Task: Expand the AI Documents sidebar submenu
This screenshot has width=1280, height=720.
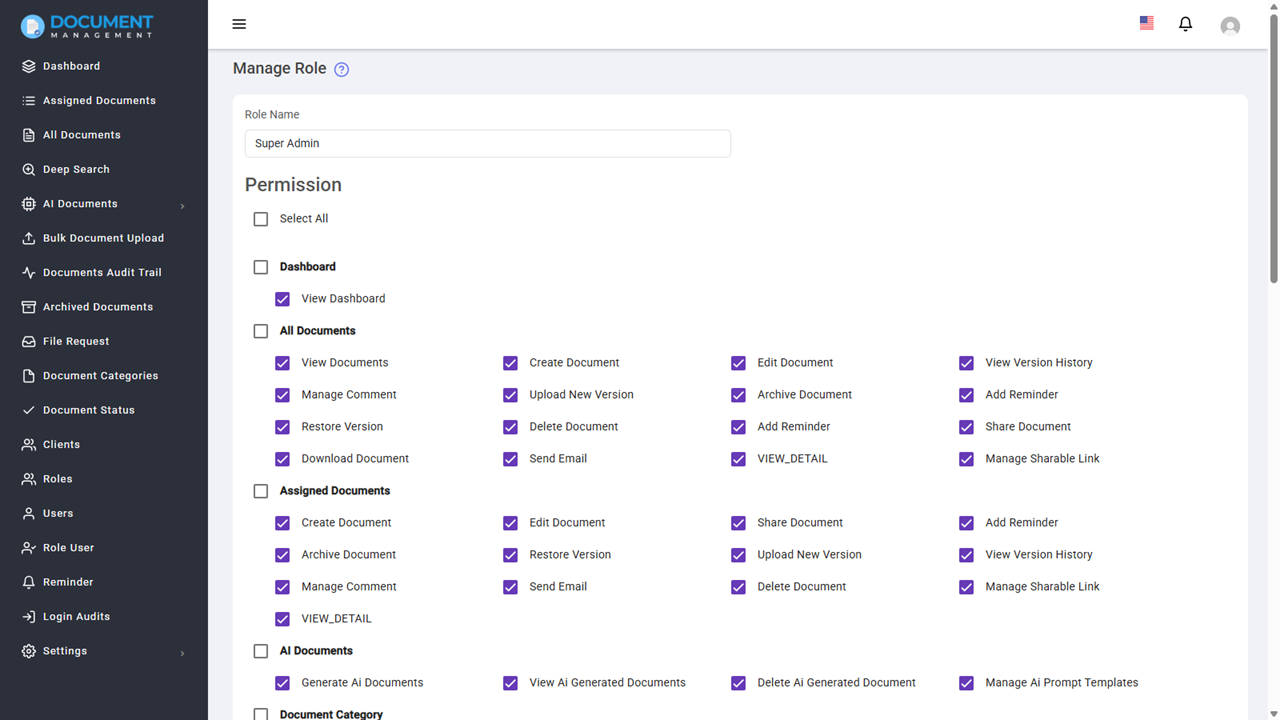Action: click(x=182, y=204)
